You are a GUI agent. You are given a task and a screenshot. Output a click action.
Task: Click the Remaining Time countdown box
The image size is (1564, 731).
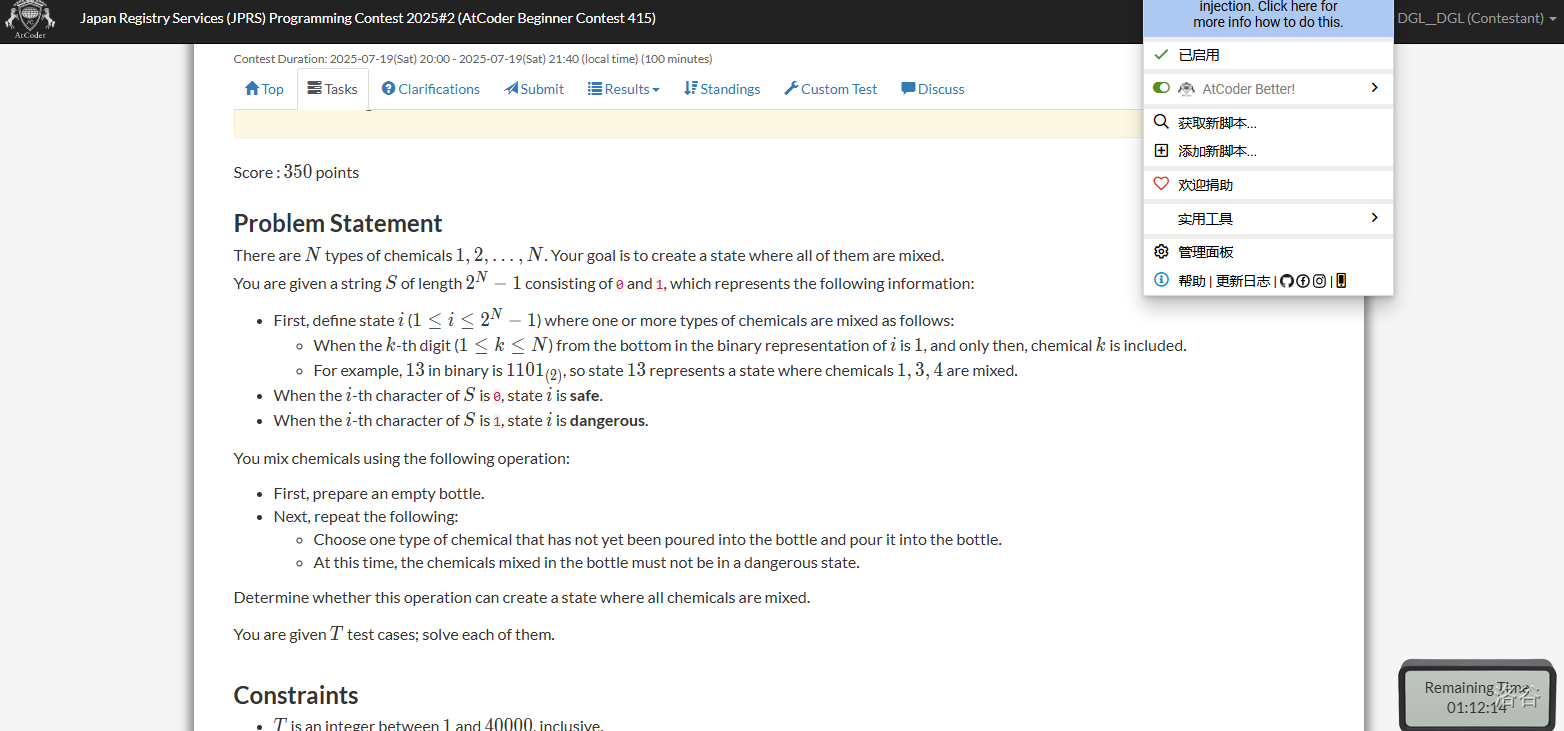coord(1476,697)
